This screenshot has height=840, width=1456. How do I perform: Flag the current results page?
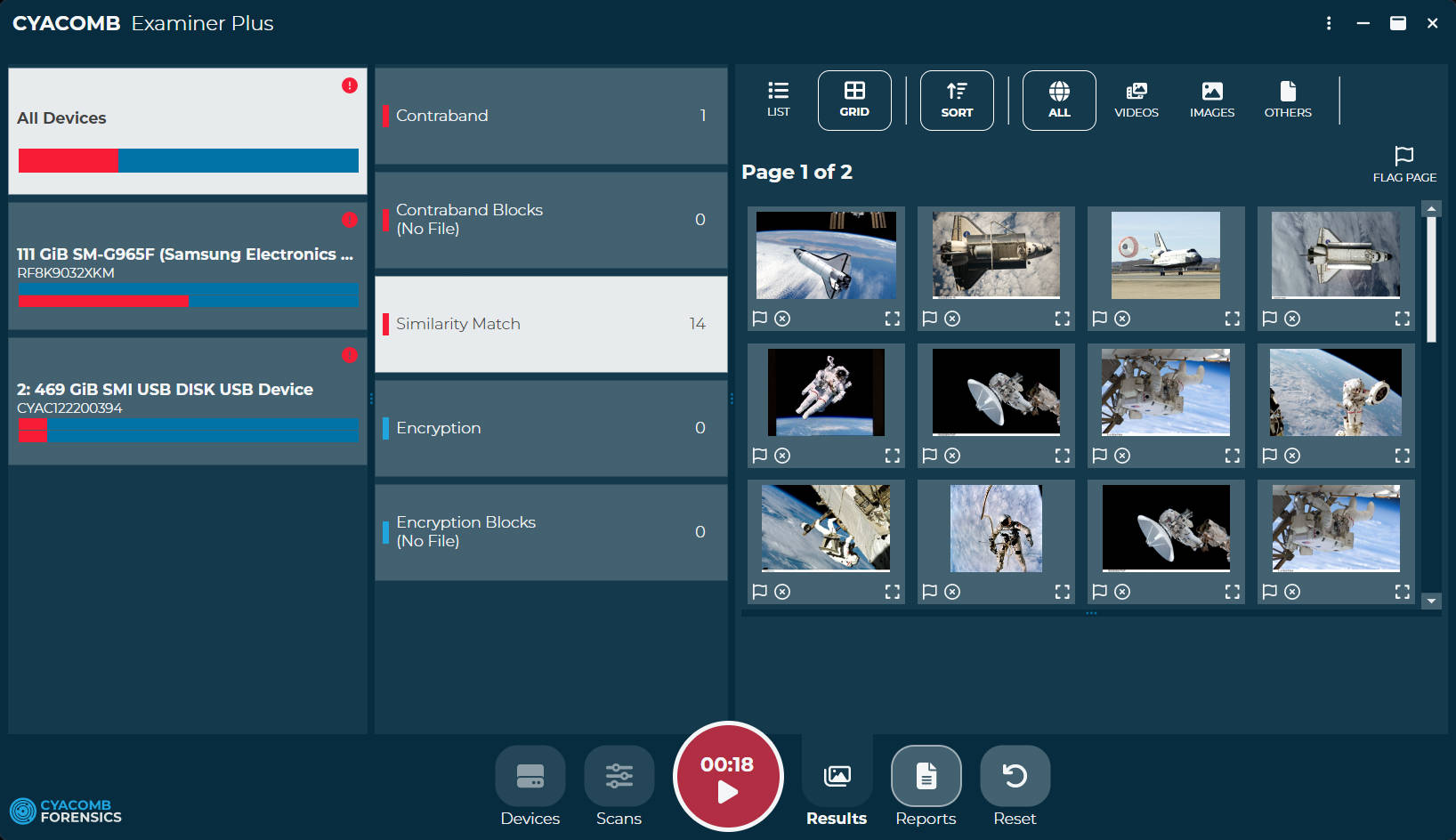tap(1404, 162)
